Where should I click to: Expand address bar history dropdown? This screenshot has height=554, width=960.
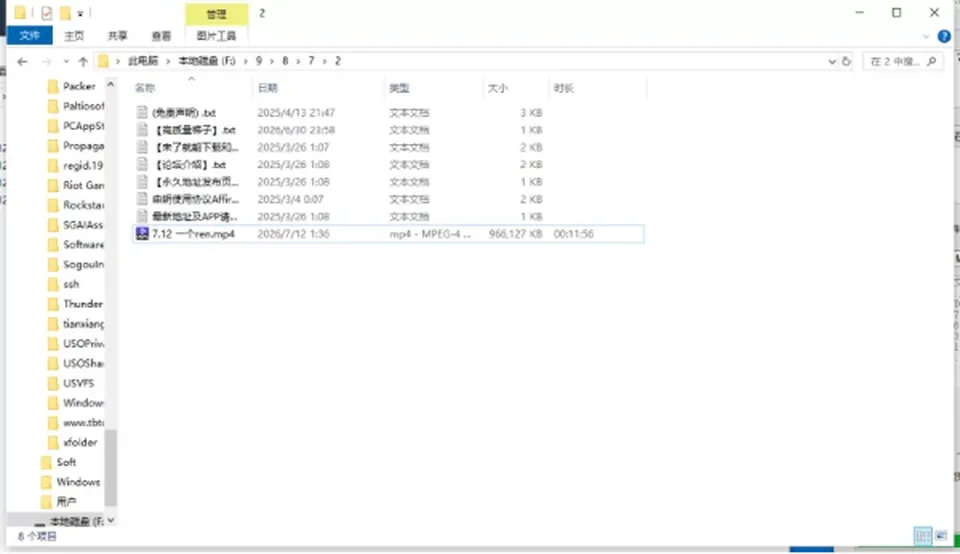click(832, 61)
